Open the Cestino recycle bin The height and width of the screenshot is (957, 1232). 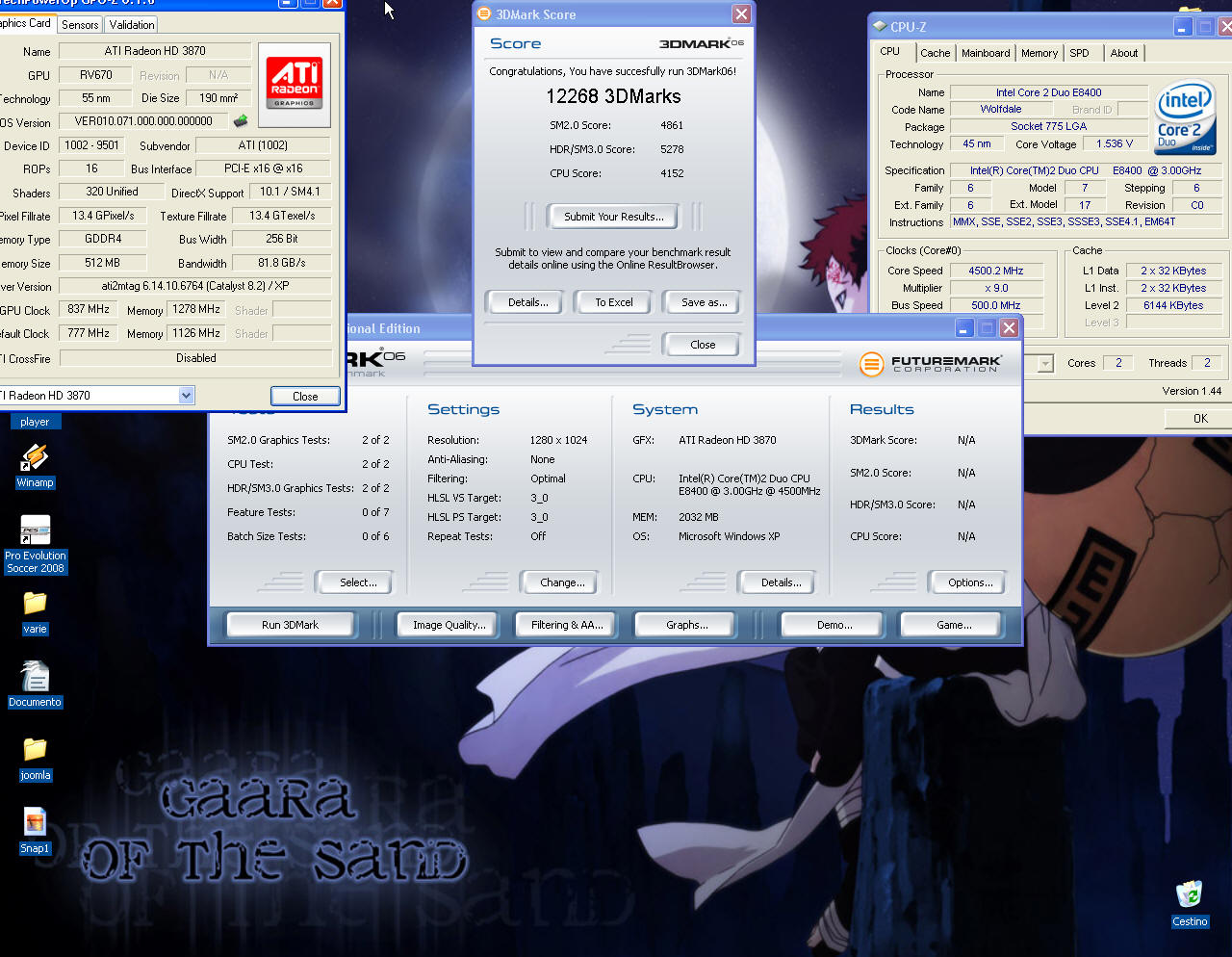[1190, 894]
